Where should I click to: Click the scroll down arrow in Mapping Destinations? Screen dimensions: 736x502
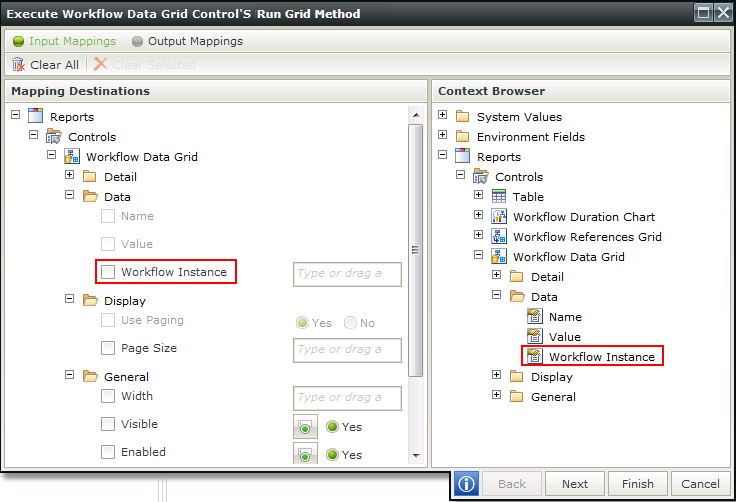(x=415, y=456)
